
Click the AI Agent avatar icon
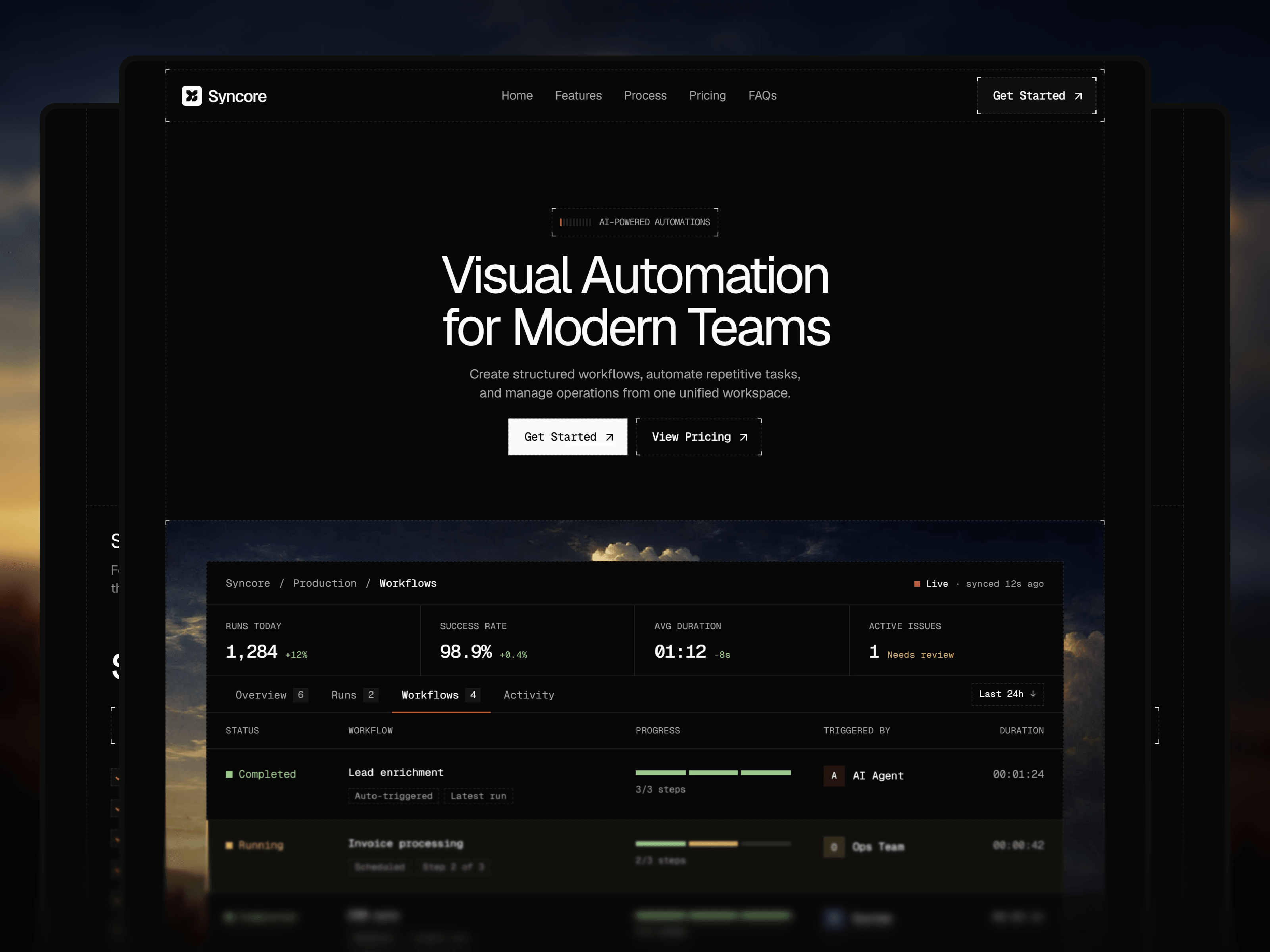tap(834, 776)
